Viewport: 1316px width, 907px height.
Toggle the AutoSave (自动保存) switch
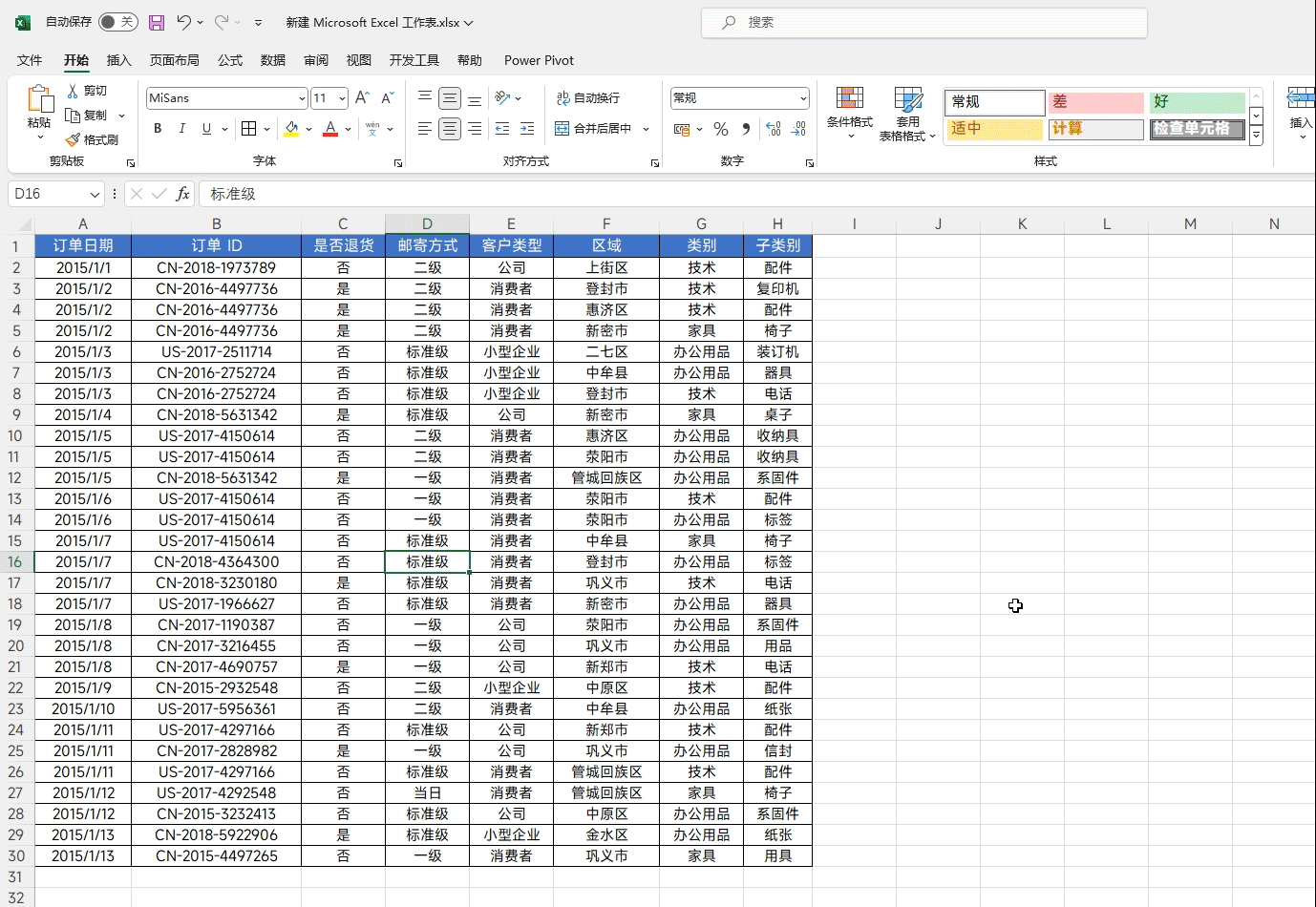click(117, 22)
